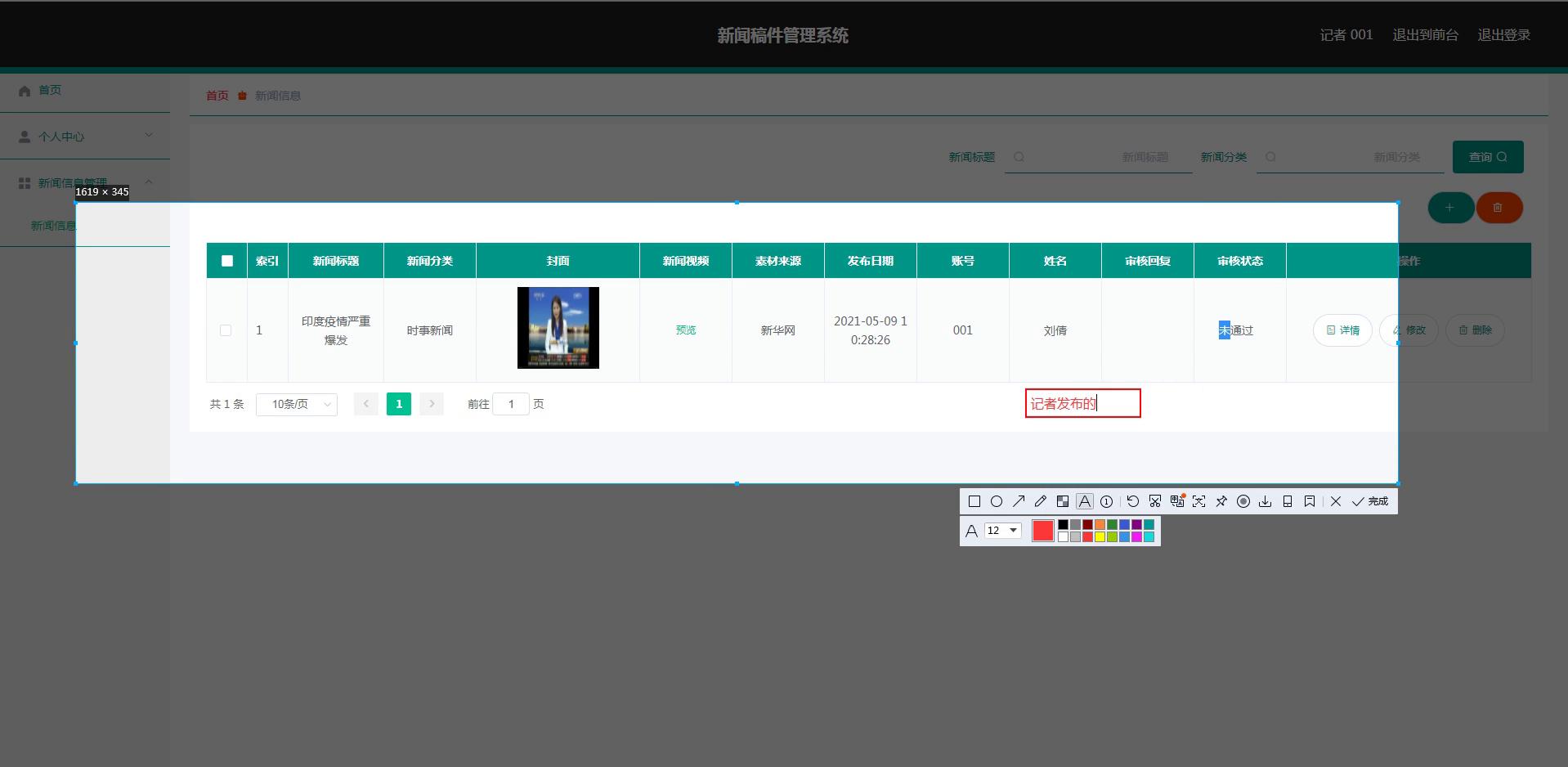Click the news cover thumbnail image

pyautogui.click(x=558, y=328)
